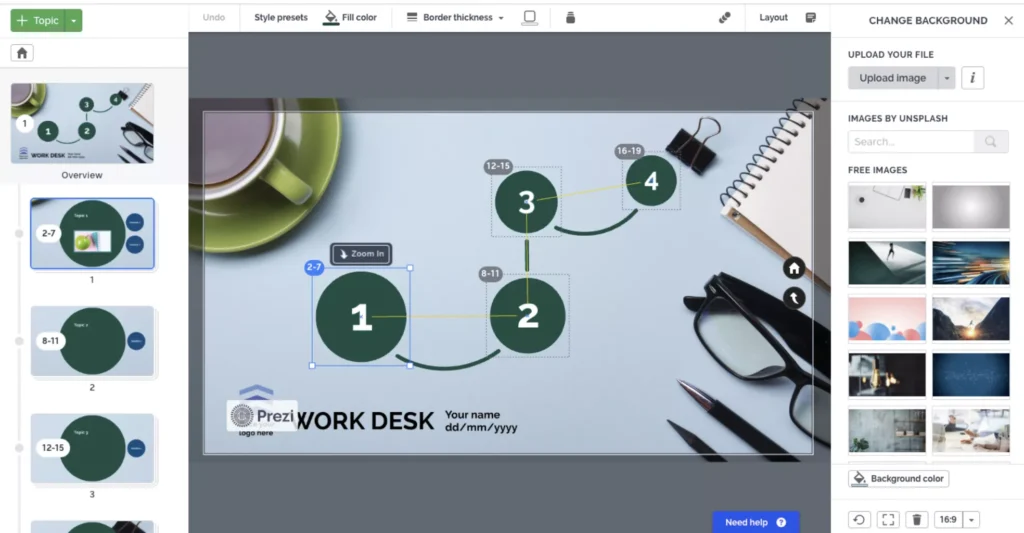Screen dimensions: 1024x533
Task: Click the add Topic button
Action: pos(39,20)
